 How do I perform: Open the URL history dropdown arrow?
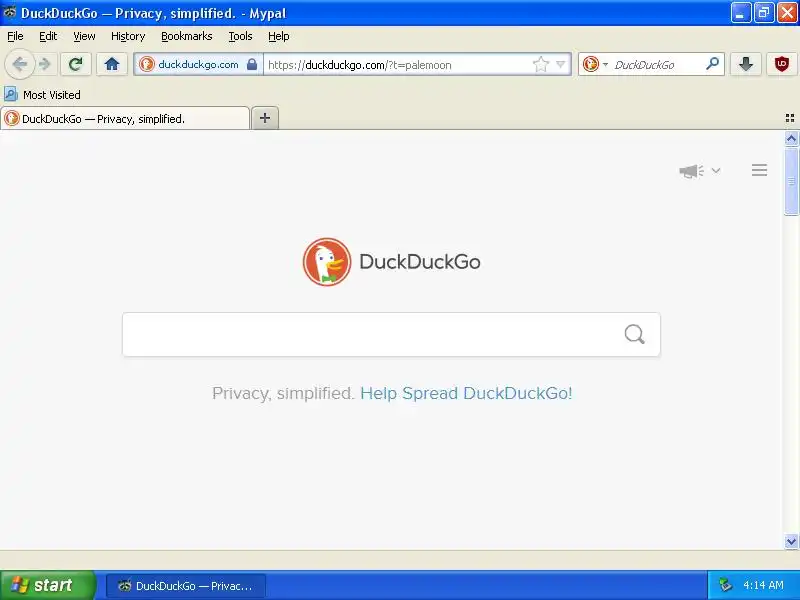(561, 64)
